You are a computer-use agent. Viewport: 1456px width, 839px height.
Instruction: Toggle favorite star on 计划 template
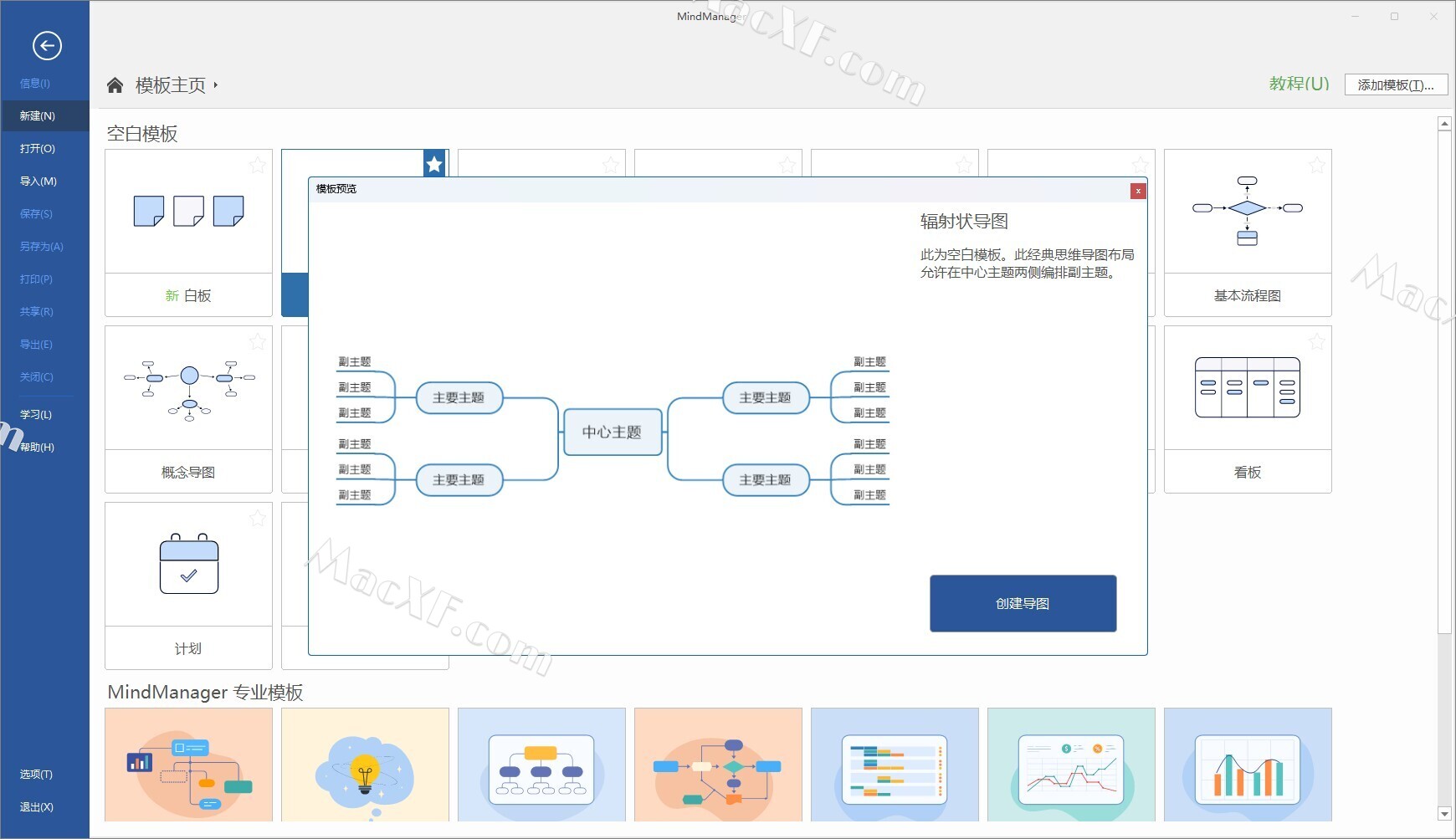[x=258, y=518]
